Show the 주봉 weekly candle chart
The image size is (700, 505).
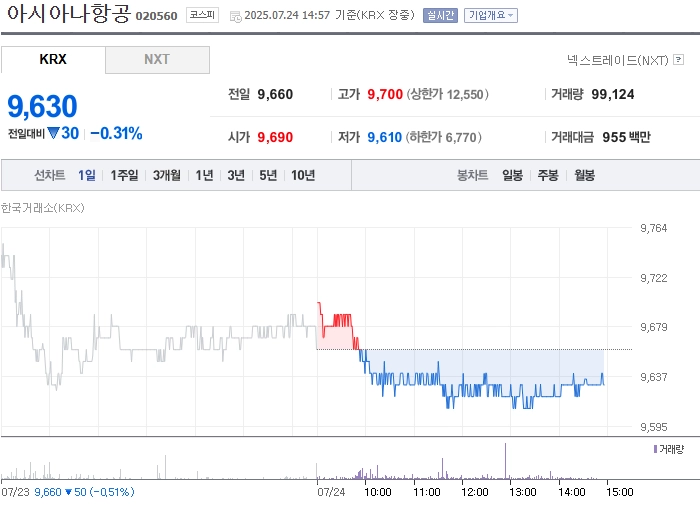pyautogui.click(x=548, y=175)
